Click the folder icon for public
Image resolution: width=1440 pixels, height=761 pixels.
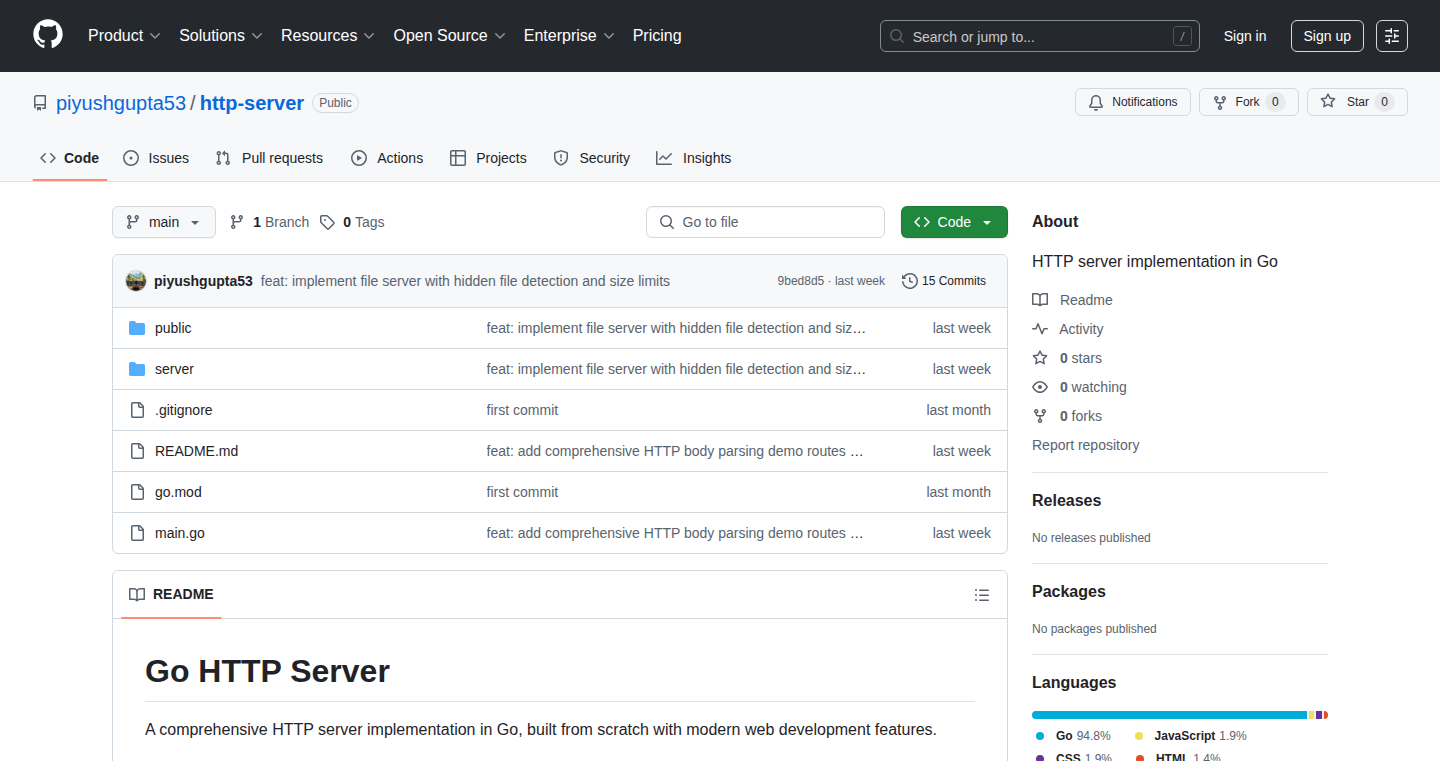tap(137, 328)
